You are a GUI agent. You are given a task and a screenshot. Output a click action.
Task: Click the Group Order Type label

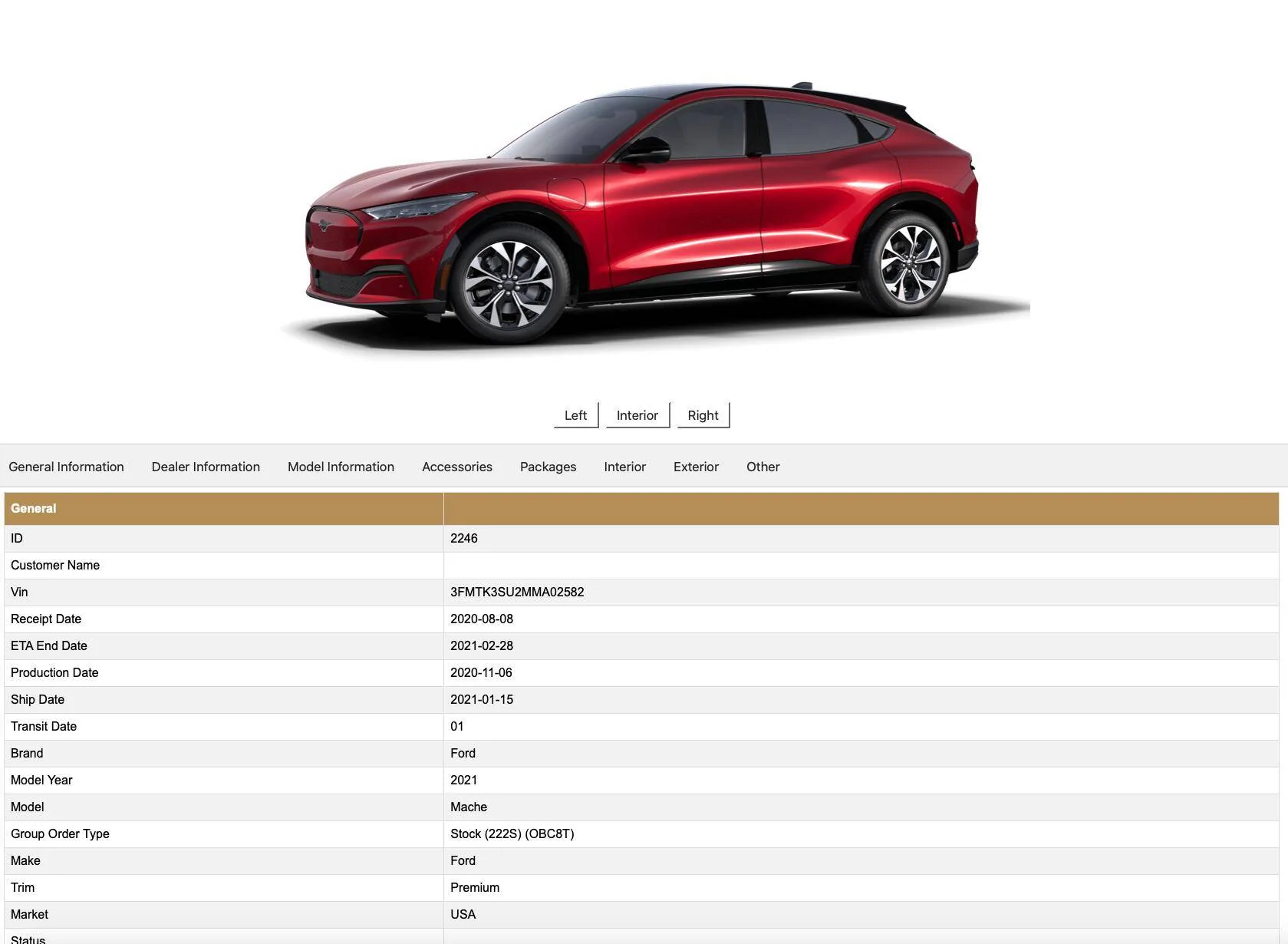click(60, 833)
